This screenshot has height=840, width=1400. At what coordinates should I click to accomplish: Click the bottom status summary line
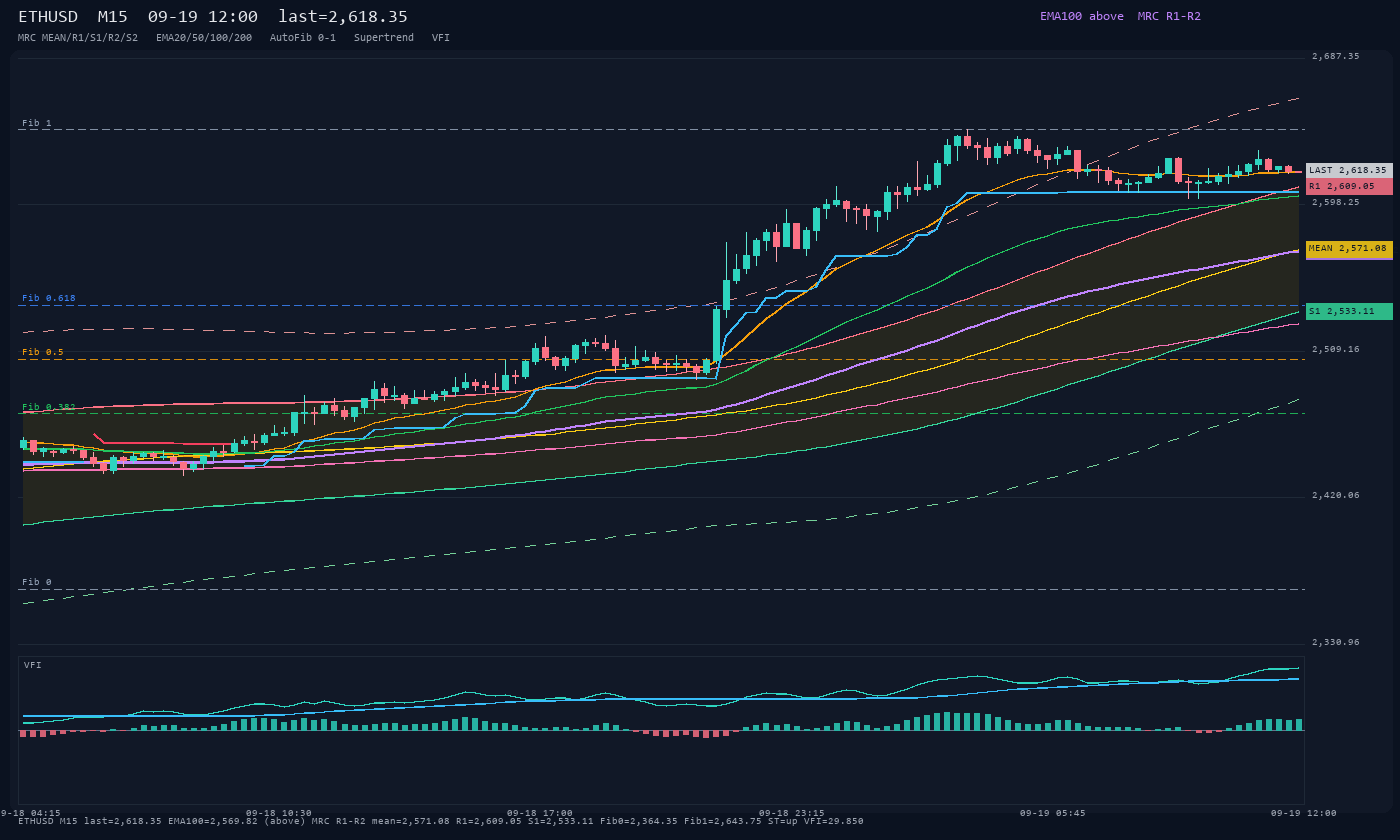tap(441, 821)
